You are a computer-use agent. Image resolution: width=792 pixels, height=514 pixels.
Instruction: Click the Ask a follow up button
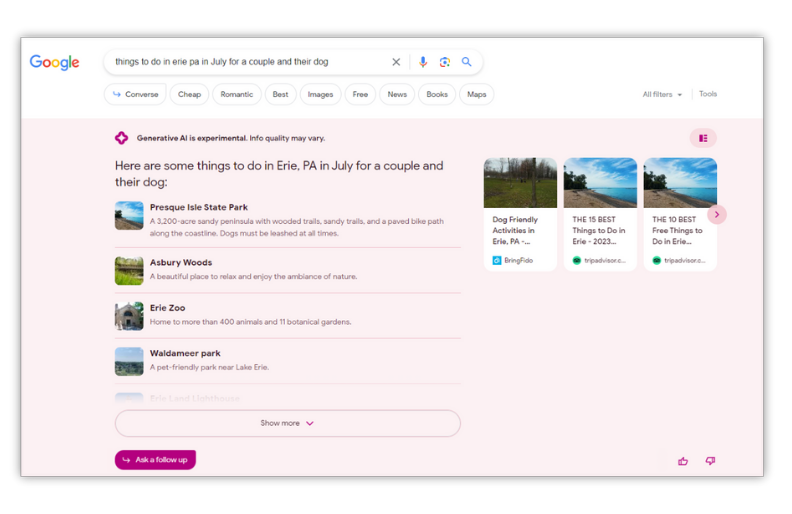coord(155,460)
